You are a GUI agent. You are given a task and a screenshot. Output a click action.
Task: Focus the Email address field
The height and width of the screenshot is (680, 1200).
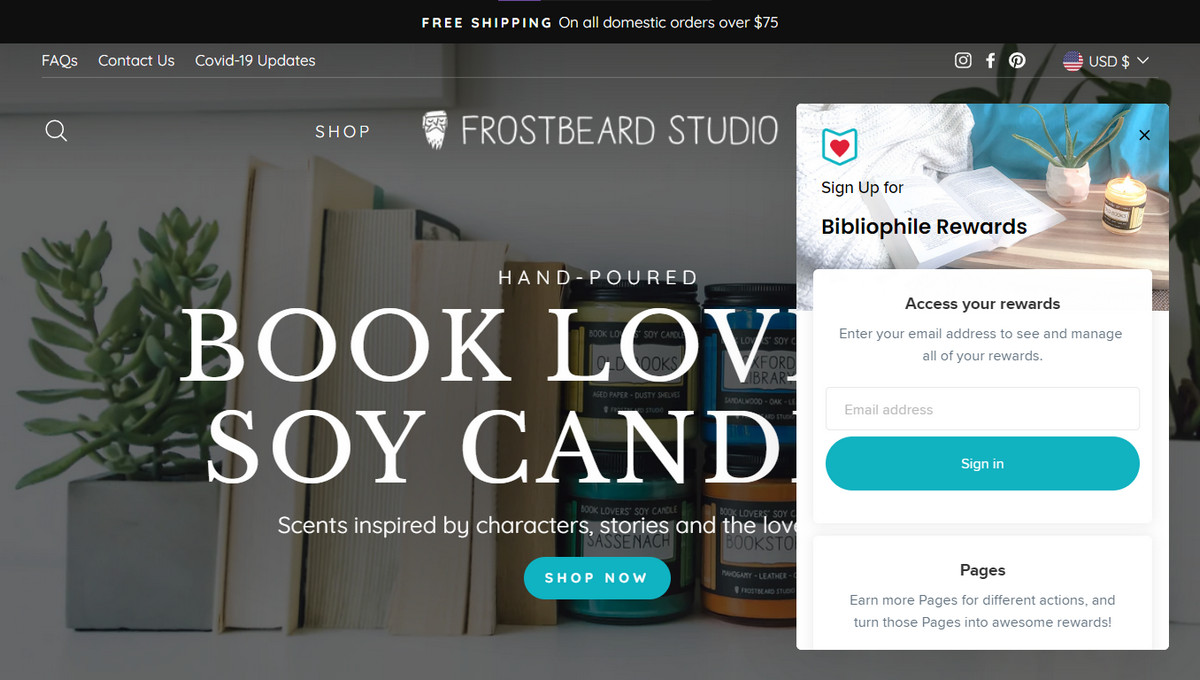point(982,409)
